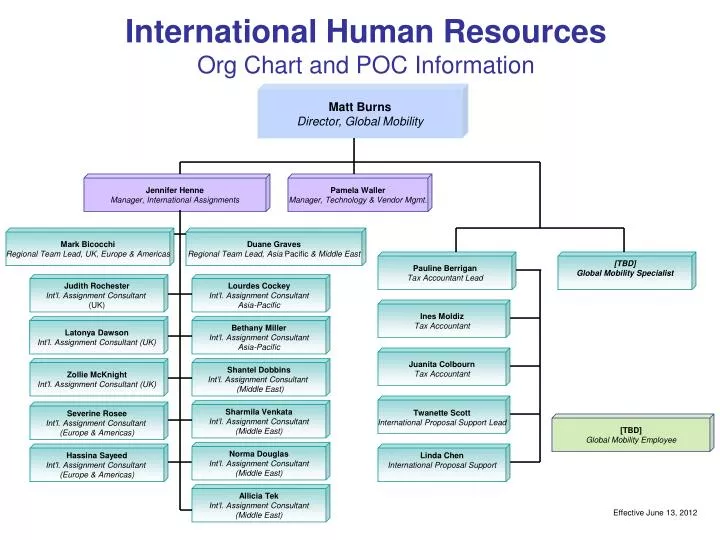The width and height of the screenshot is (720, 540).
Task: Select Twanette Scott Proposal Support Lead box
Action: coord(444,415)
